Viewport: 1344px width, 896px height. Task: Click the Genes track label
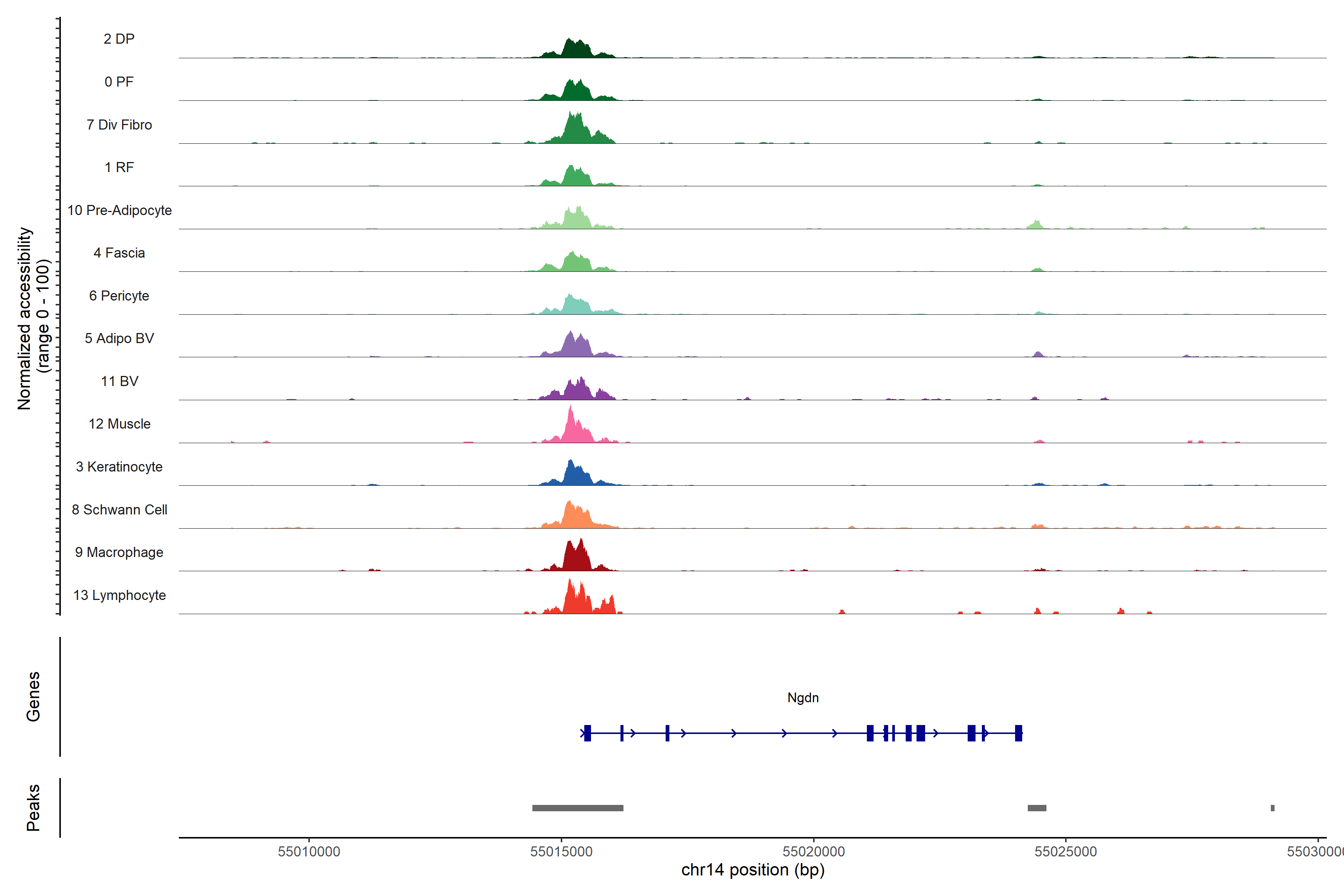pos(33,696)
